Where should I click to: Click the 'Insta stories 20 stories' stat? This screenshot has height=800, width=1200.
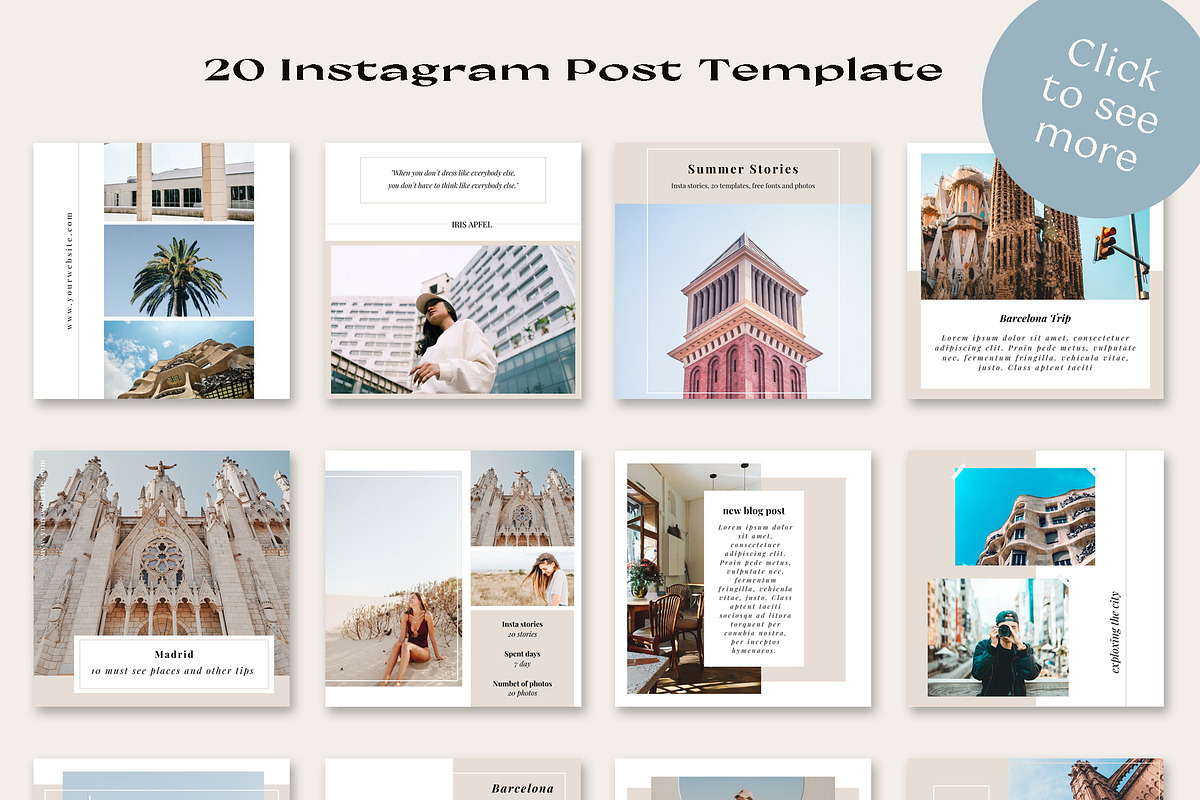pyautogui.click(x=522, y=629)
